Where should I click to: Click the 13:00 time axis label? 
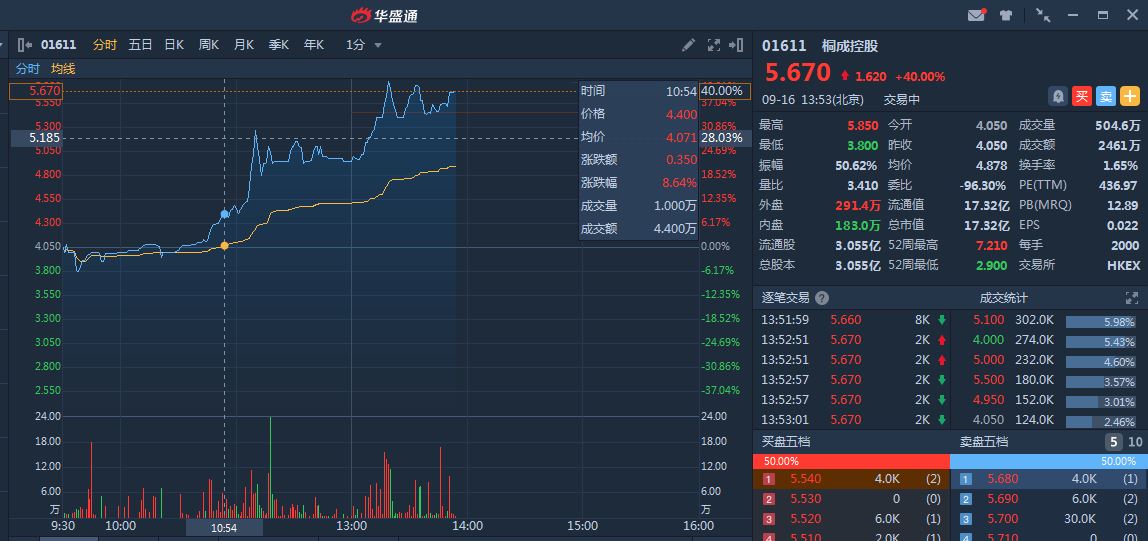[x=351, y=526]
